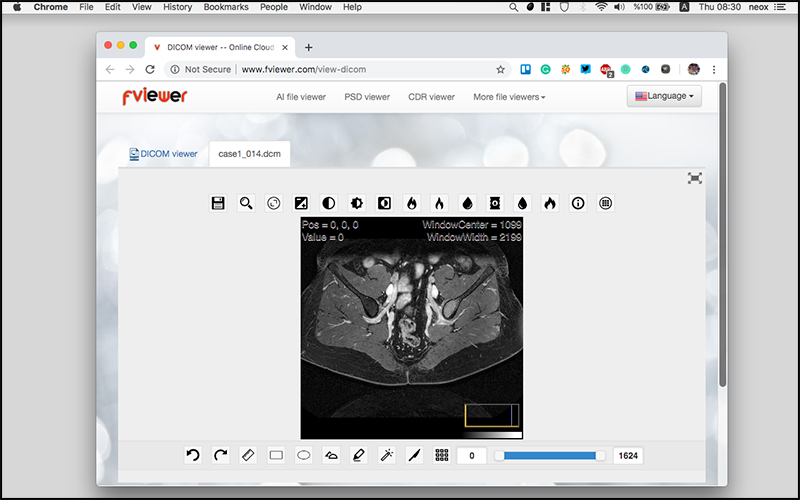This screenshot has height=500, width=800.
Task: Click the histogram box on the MRI image
Action: [492, 415]
